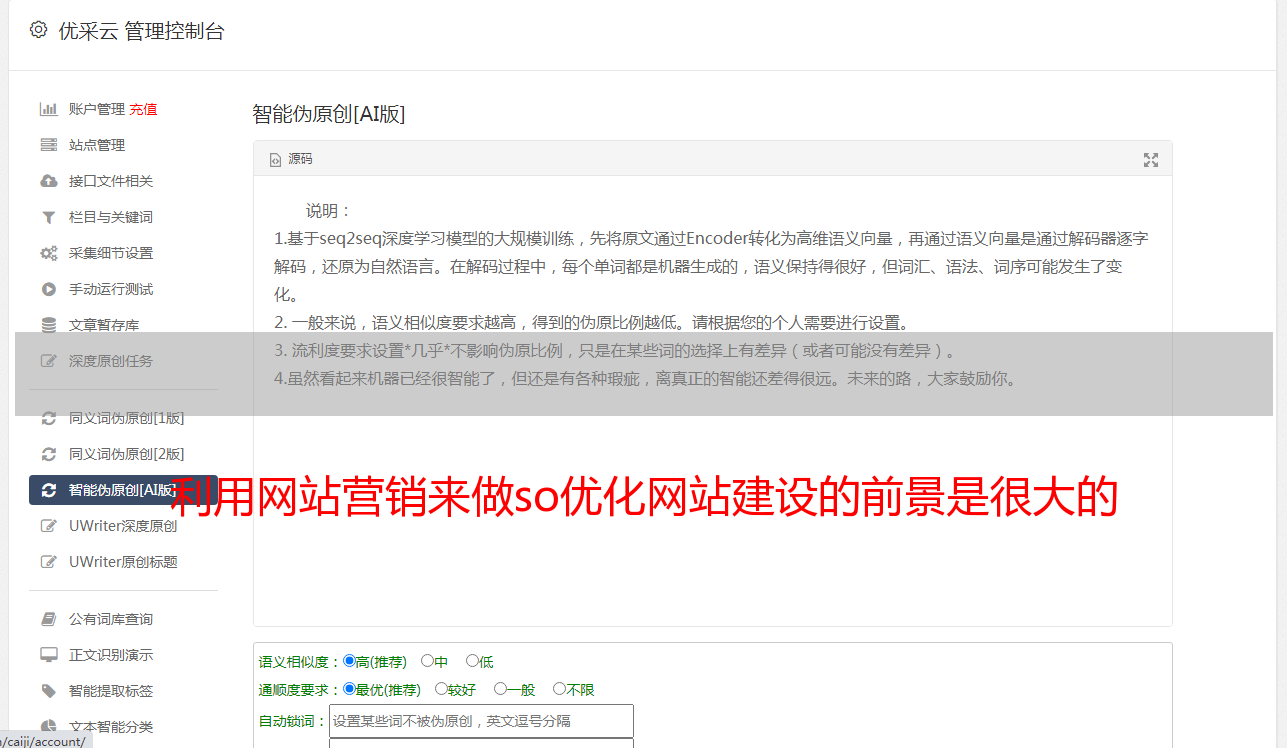Go to 同义词伪原创[1版] page

(x=127, y=418)
